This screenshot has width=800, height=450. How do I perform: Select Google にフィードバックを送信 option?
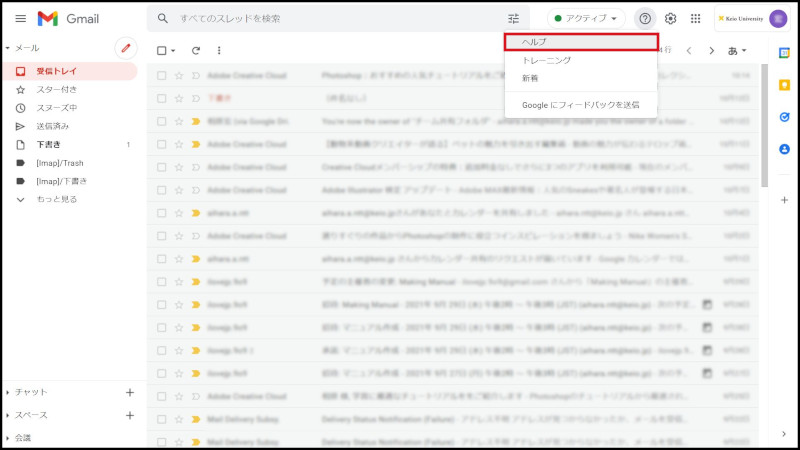(573, 104)
